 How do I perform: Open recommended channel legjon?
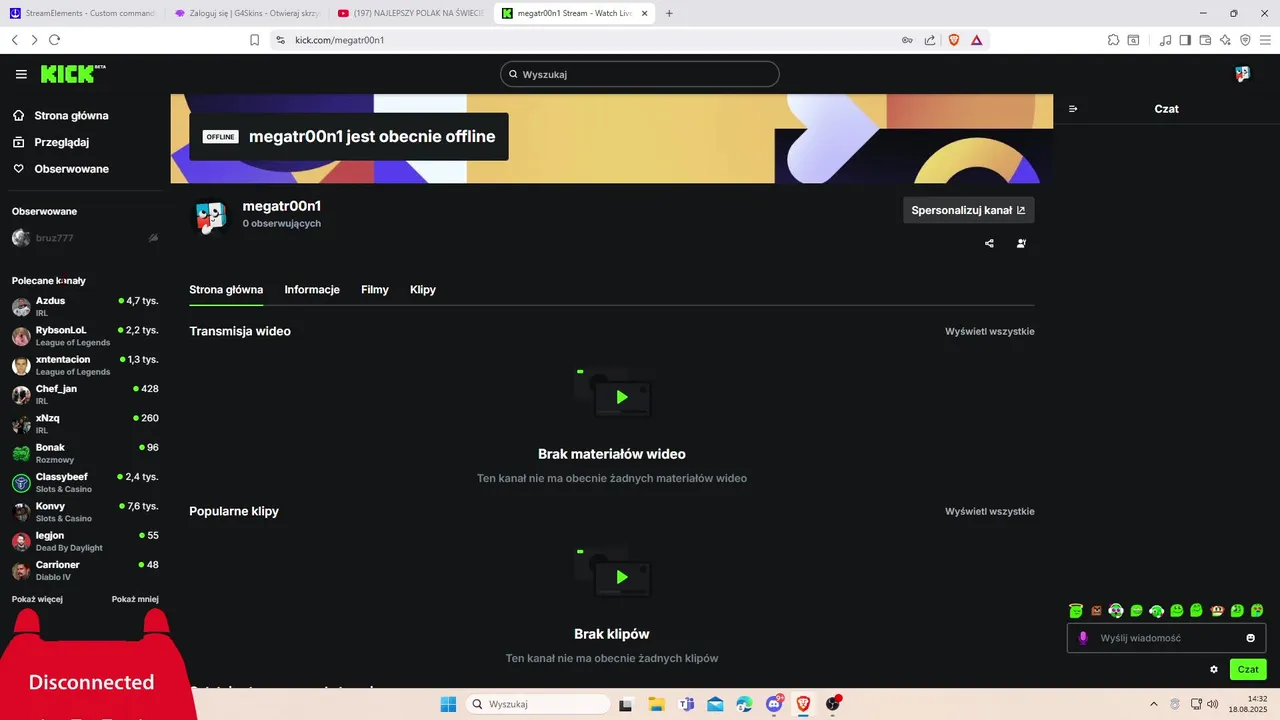(x=85, y=541)
